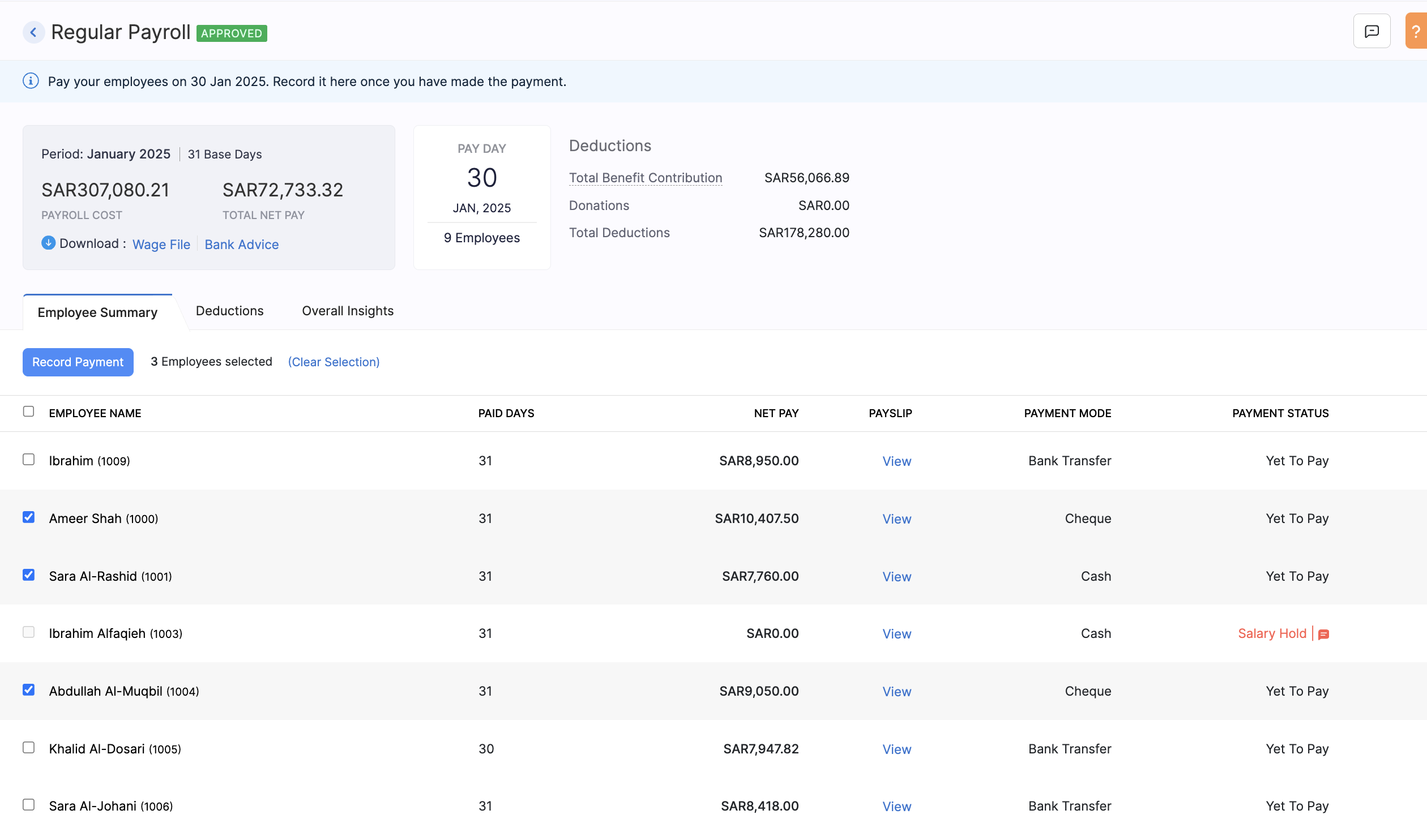
Task: Click the blue download icon beside Download
Action: pos(48,243)
